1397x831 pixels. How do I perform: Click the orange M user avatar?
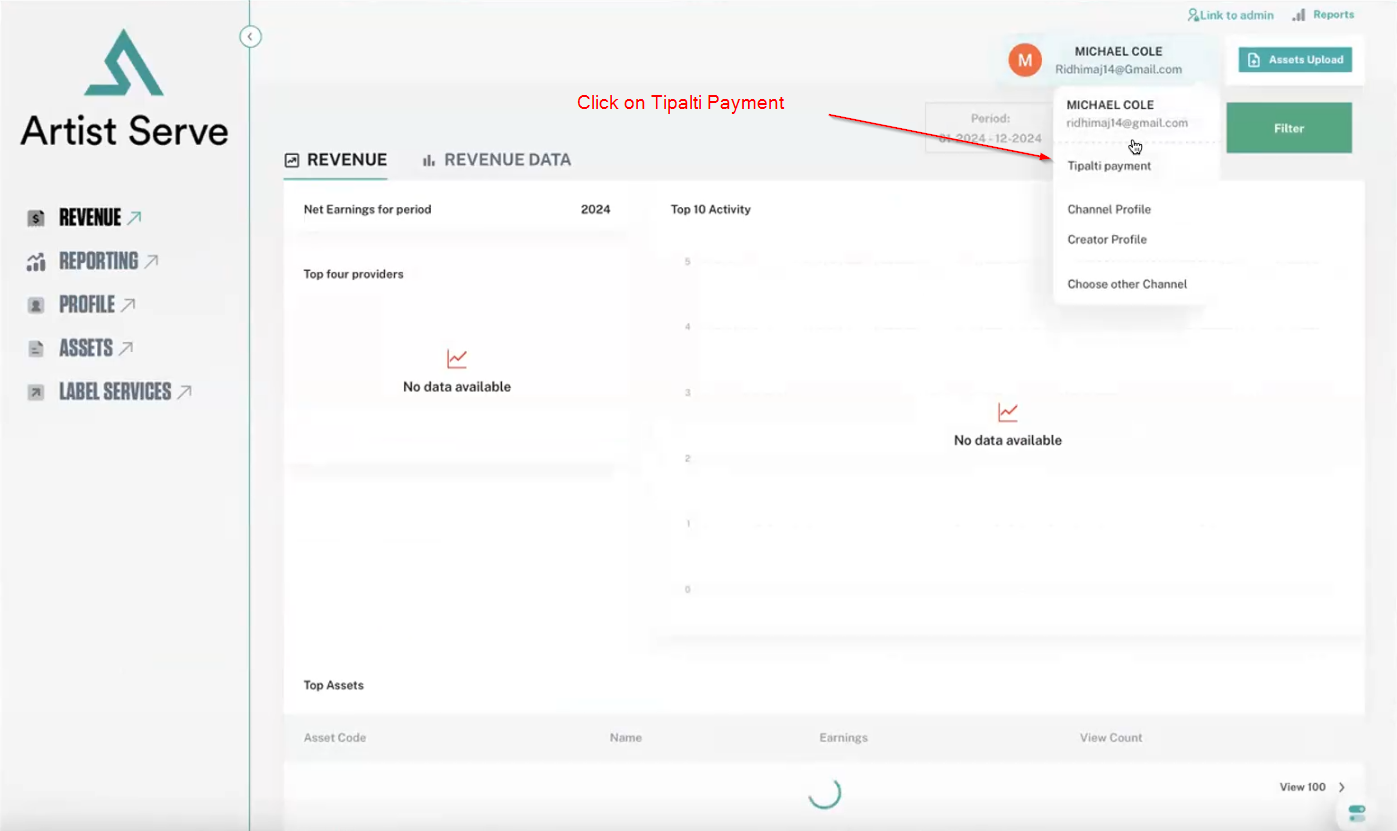tap(1024, 60)
